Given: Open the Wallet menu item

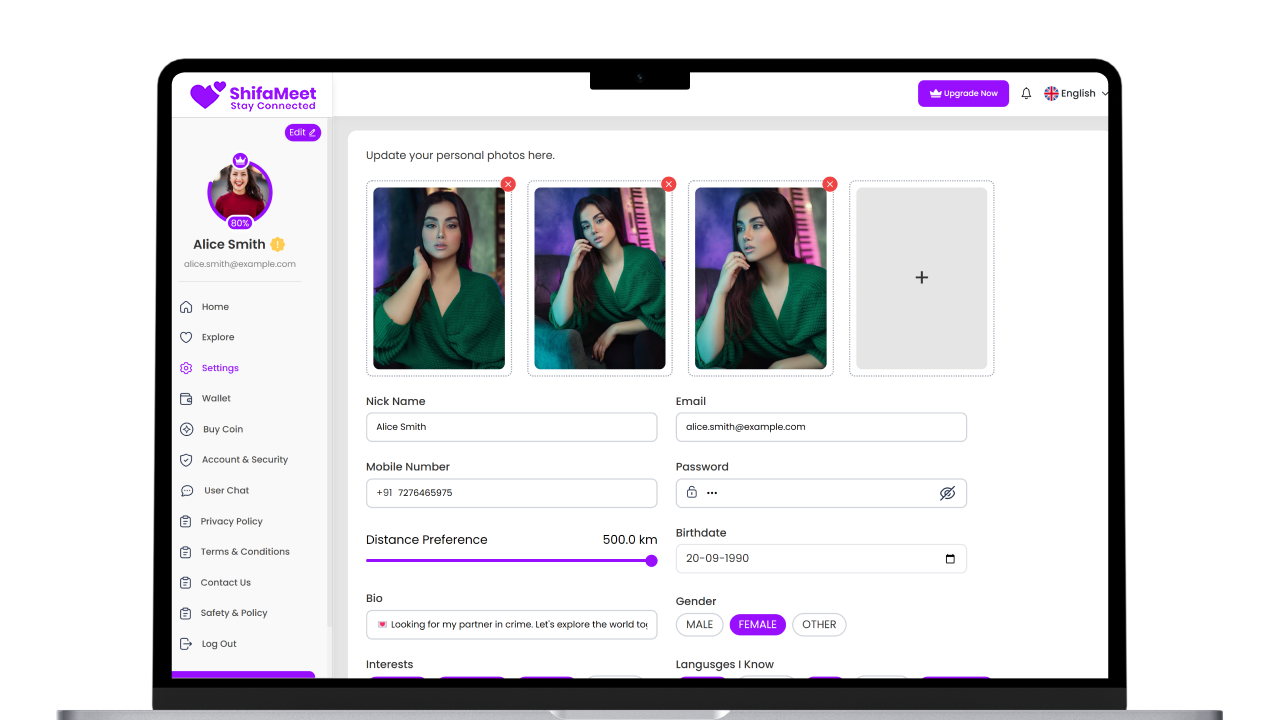Looking at the screenshot, I should 216,398.
